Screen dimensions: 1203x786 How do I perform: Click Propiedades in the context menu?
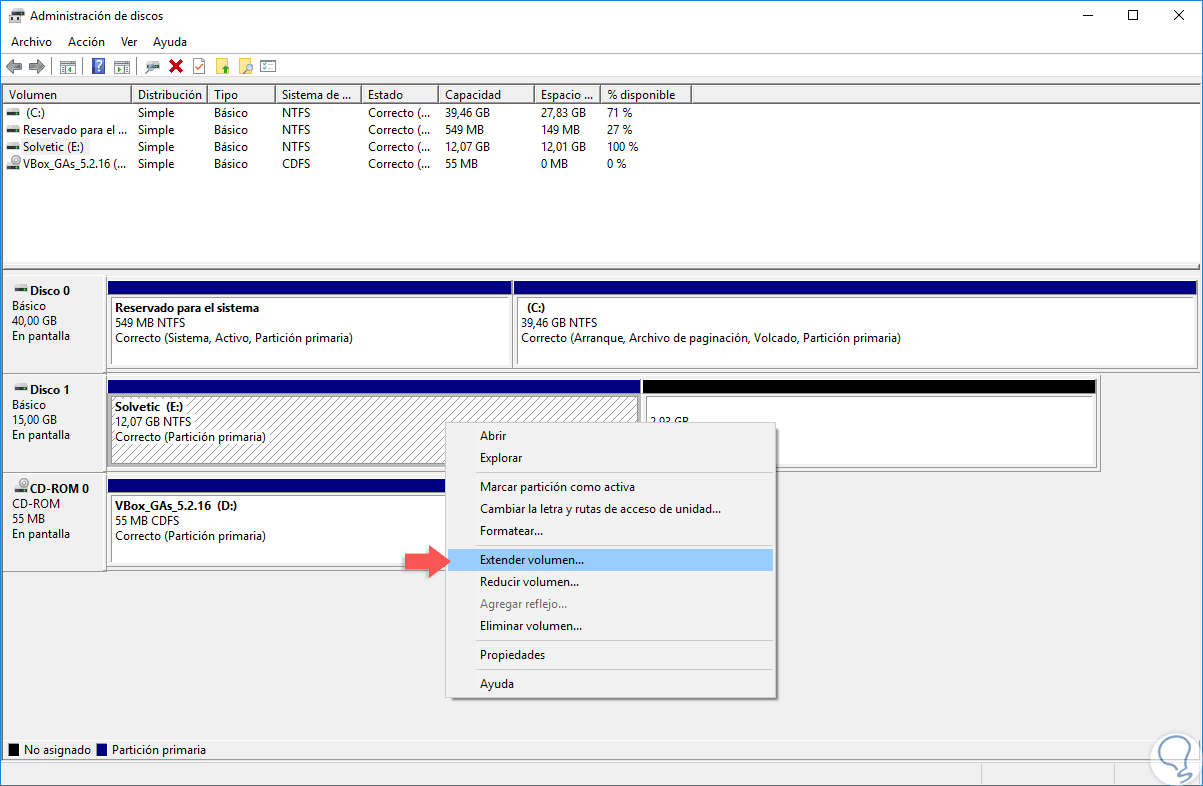512,655
